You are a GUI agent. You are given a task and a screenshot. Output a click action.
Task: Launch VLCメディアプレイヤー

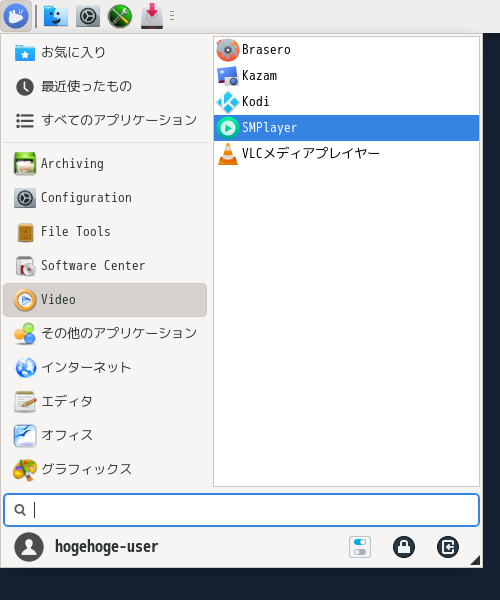click(x=346, y=154)
